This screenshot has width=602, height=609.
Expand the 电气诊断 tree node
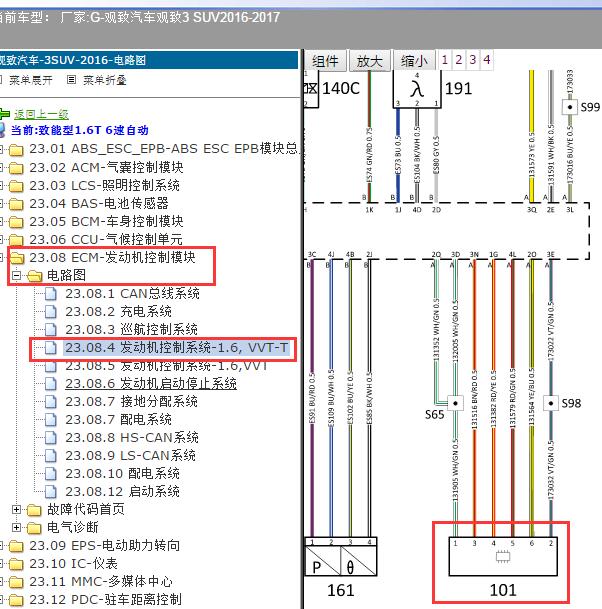click(x=16, y=527)
